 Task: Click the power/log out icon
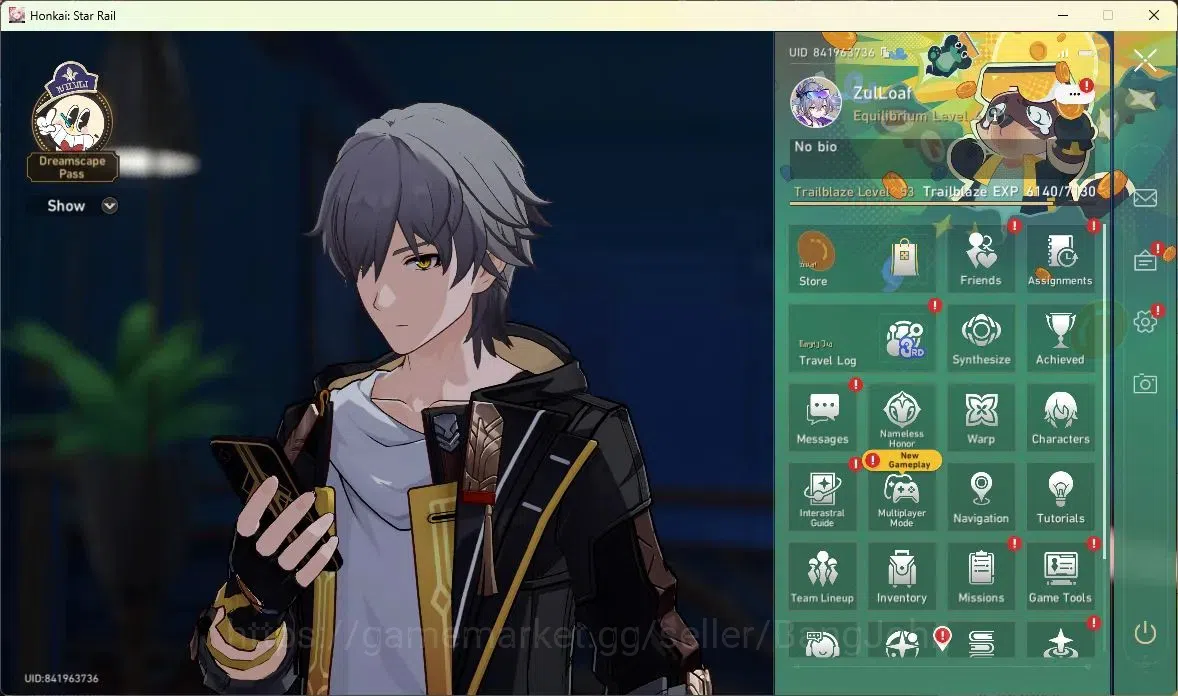click(x=1145, y=634)
